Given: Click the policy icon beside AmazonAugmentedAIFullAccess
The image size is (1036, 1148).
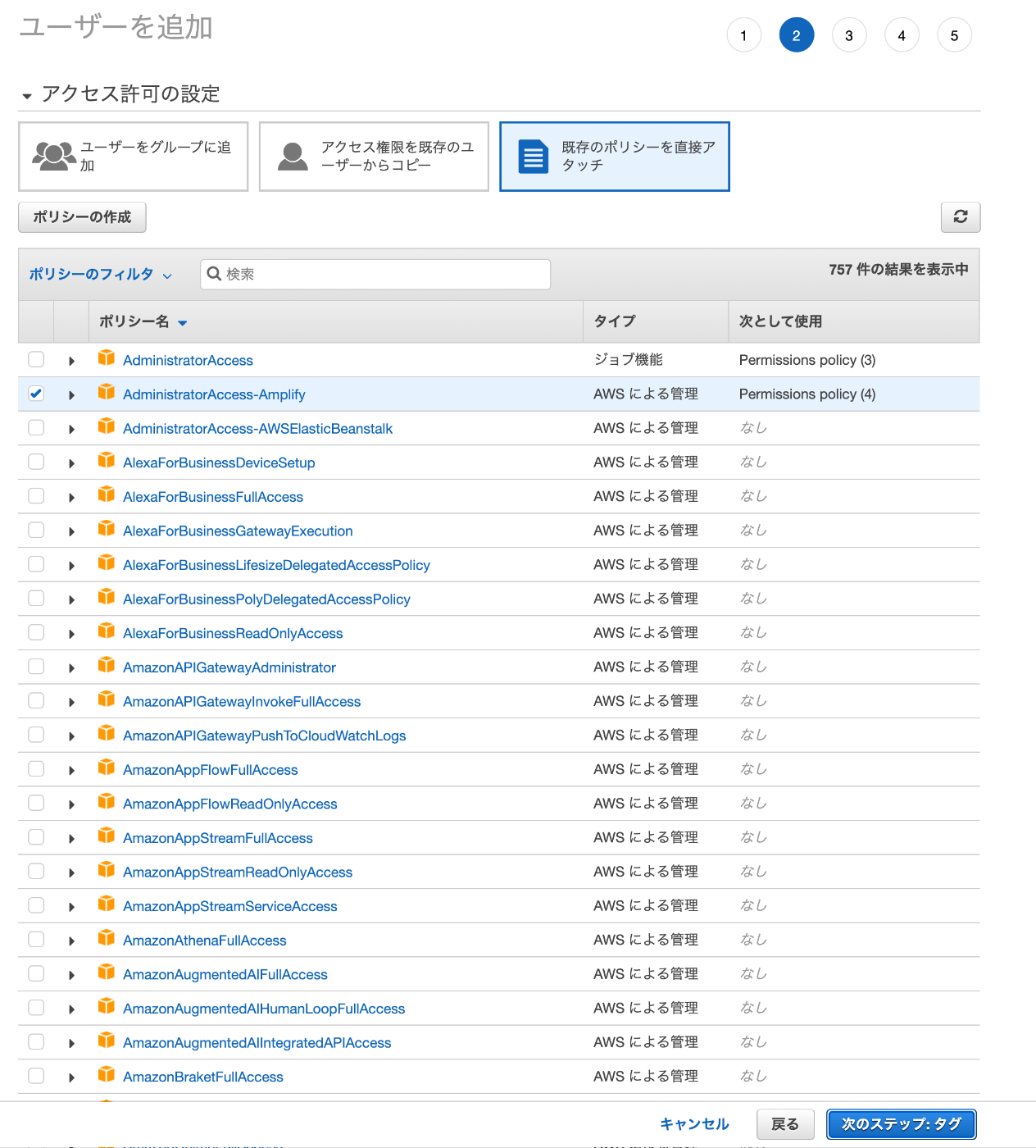Looking at the screenshot, I should click(x=107, y=973).
